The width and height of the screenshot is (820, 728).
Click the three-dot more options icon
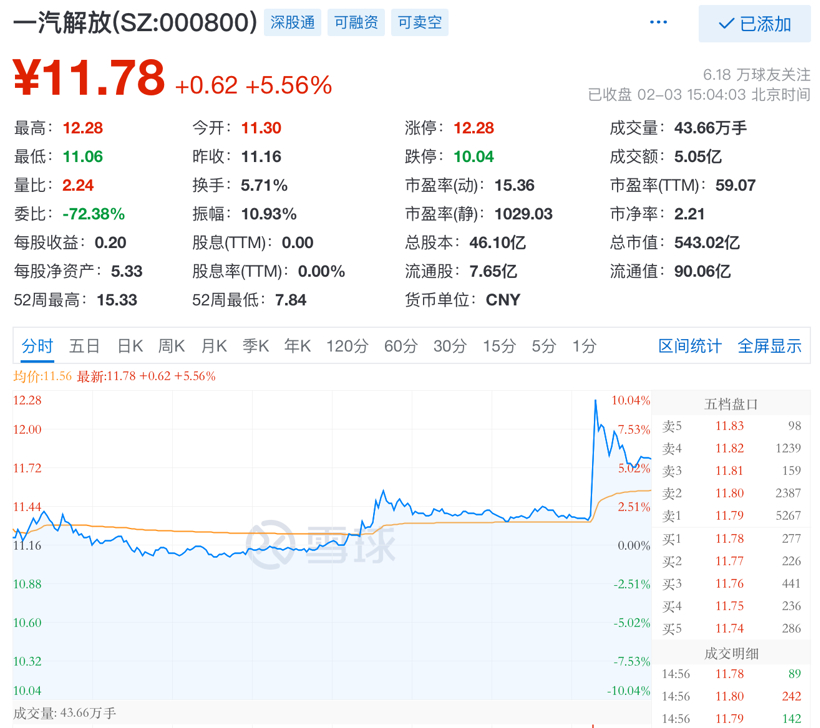(x=657, y=22)
